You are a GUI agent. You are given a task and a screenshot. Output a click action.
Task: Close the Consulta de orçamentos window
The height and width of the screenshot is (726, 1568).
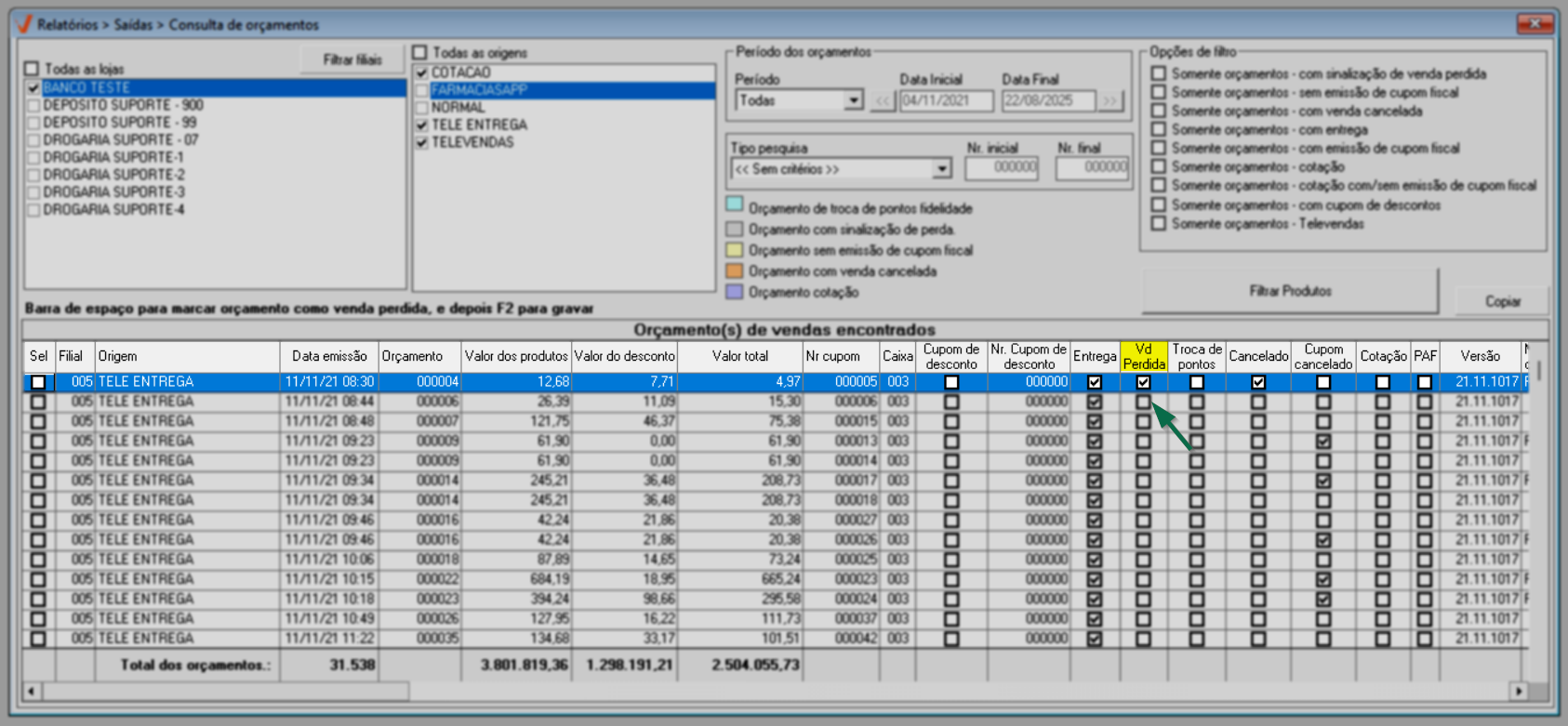(1535, 23)
